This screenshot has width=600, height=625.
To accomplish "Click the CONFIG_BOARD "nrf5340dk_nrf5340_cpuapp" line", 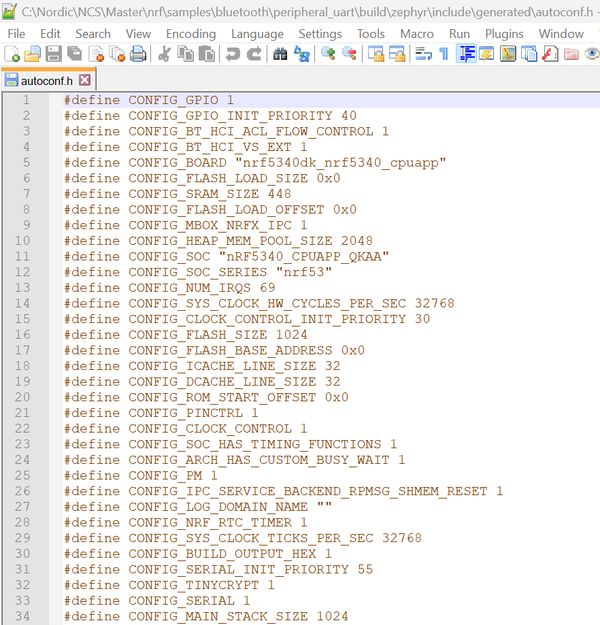I will [255, 163].
